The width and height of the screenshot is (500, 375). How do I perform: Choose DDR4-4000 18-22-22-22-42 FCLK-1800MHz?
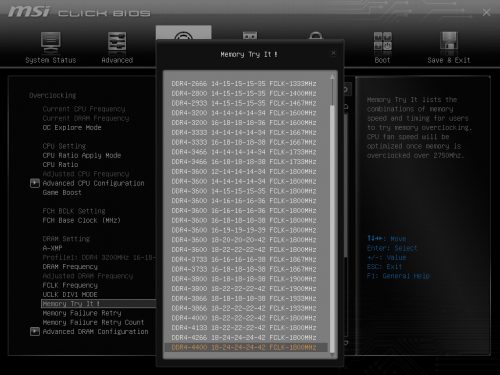[244, 318]
